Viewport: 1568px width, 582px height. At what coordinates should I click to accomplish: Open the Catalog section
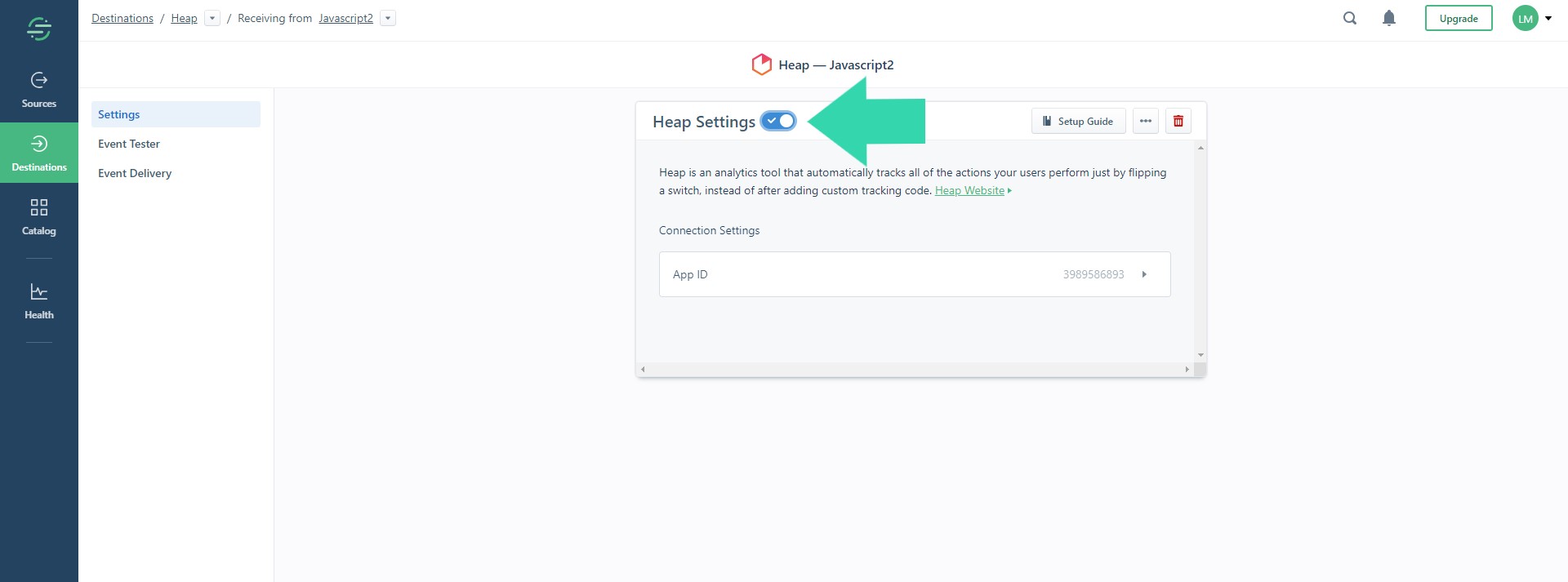click(38, 217)
